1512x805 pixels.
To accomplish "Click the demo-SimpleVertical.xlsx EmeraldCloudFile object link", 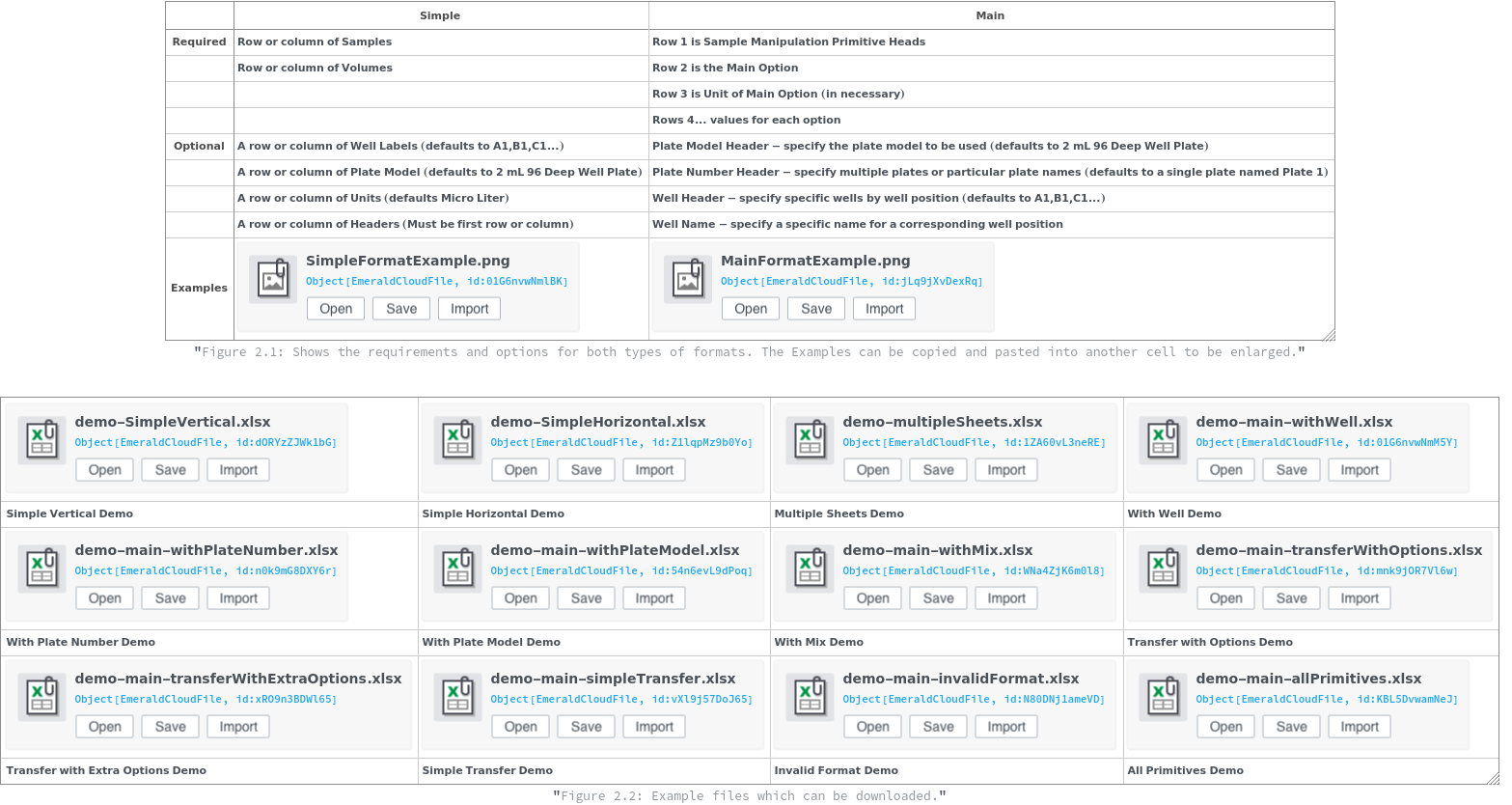I will click(206, 443).
